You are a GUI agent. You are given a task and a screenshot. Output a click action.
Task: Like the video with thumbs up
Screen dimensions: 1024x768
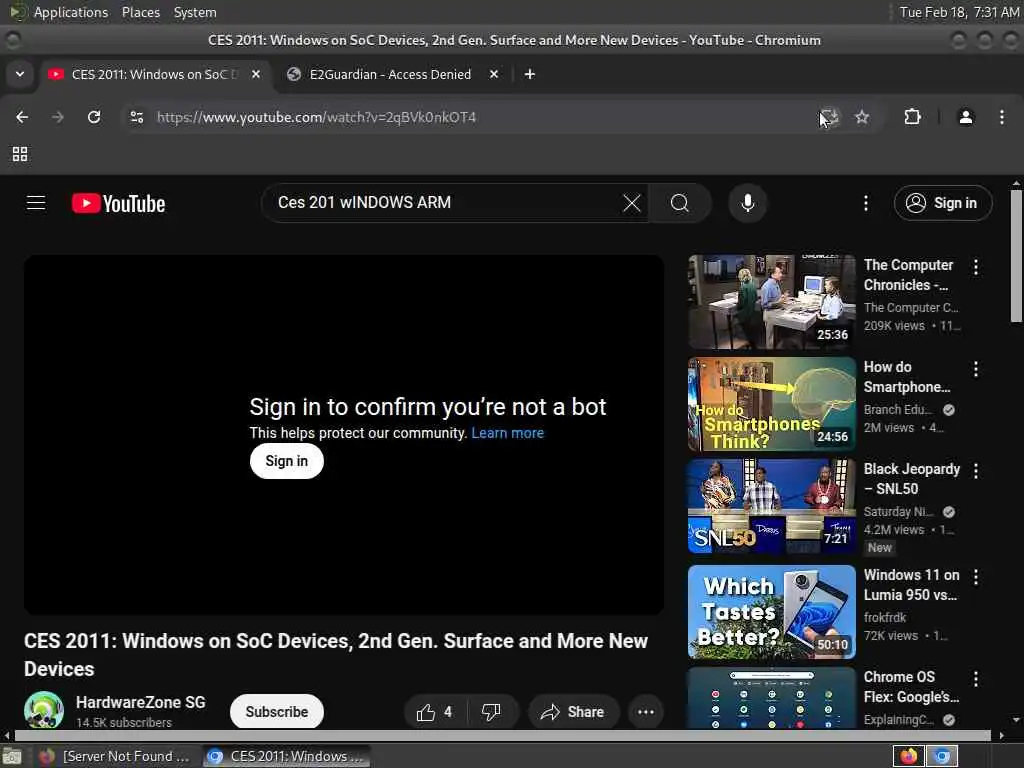(x=436, y=712)
